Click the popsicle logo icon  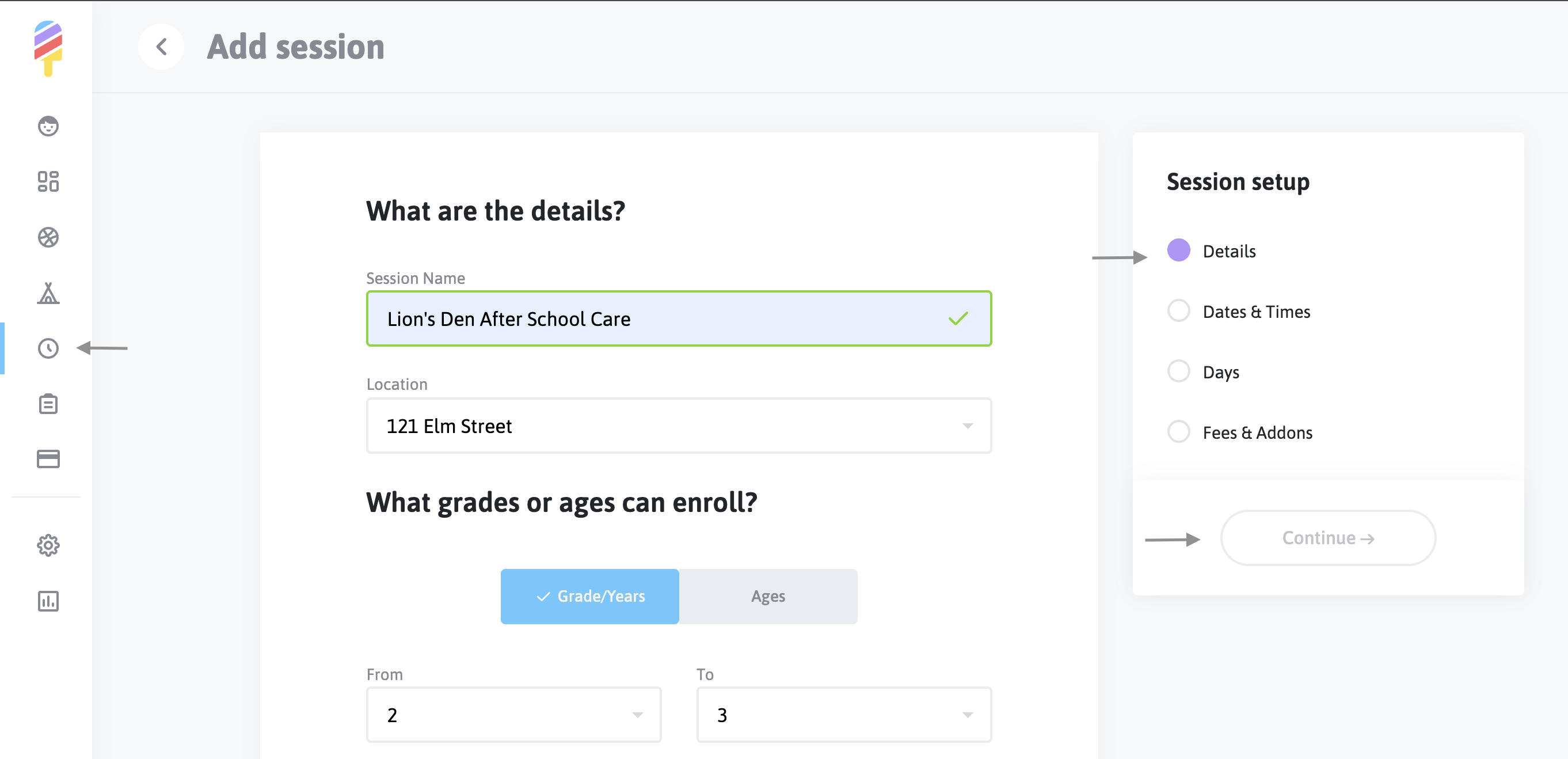[x=48, y=48]
